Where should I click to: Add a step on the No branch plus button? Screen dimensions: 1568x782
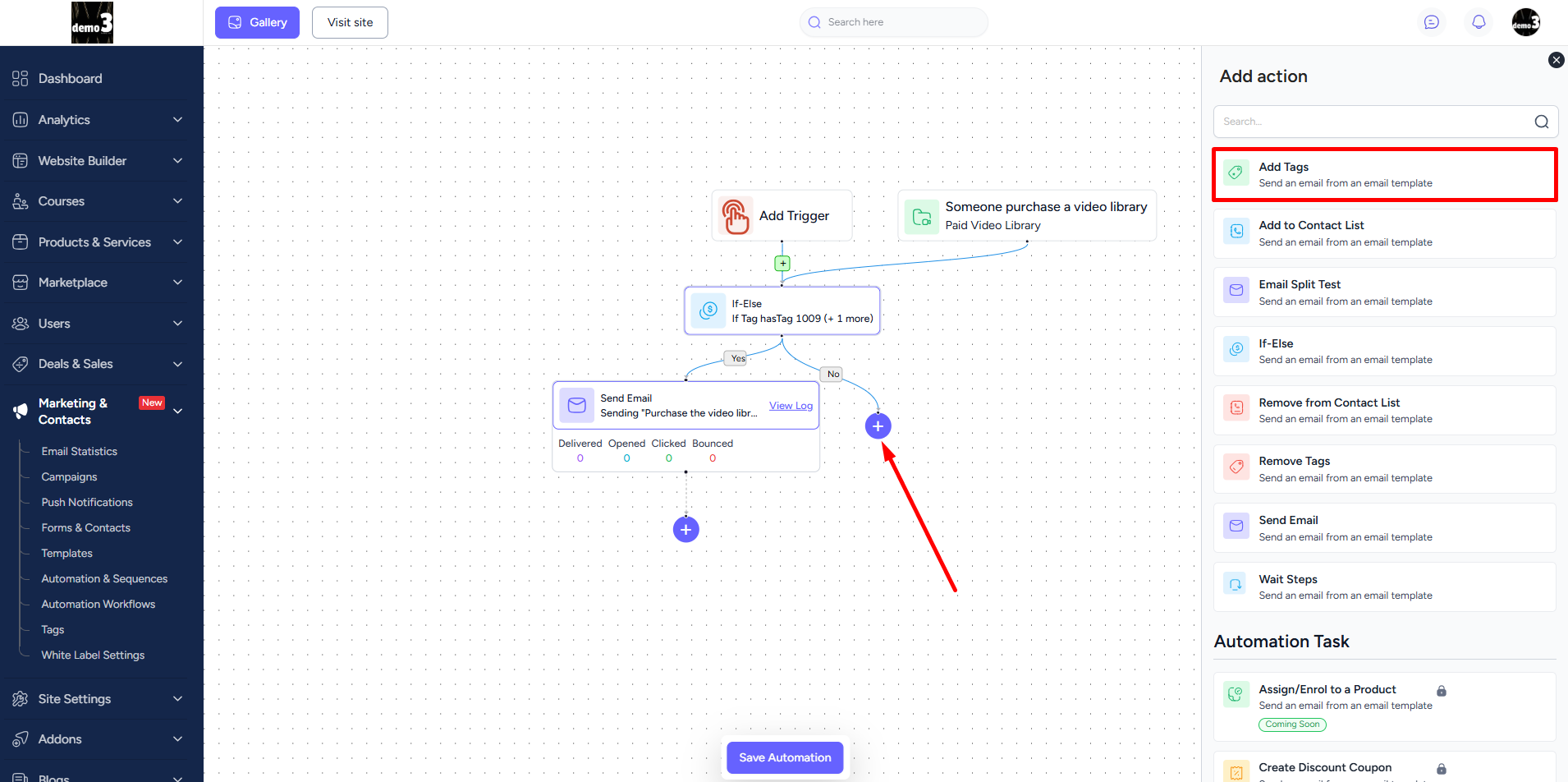coord(878,426)
